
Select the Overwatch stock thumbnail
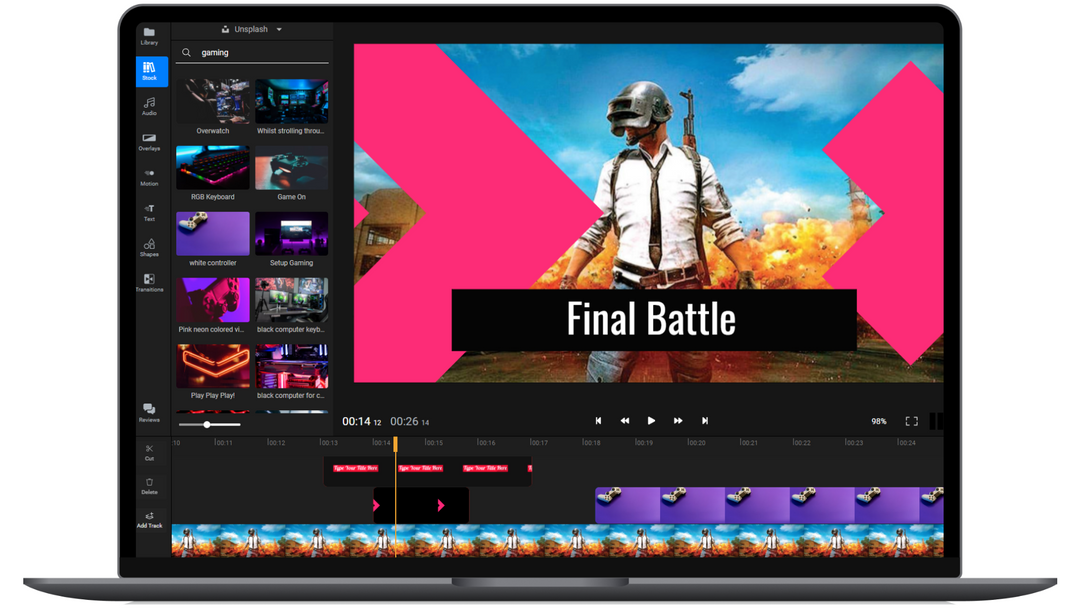(213, 101)
